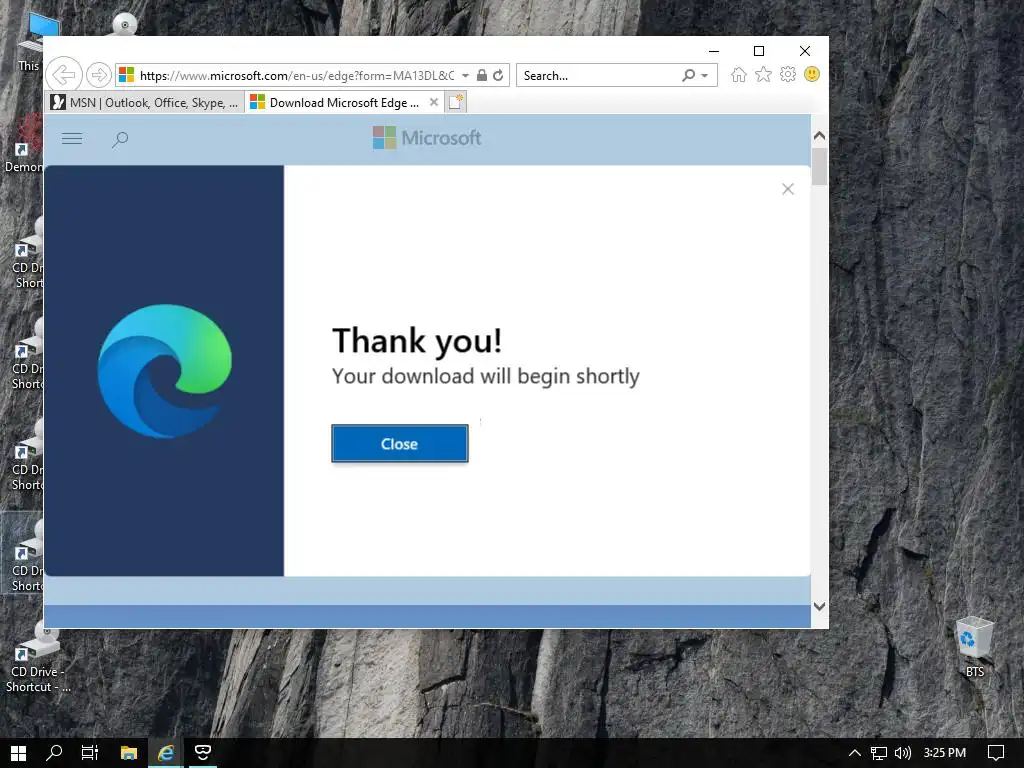The image size is (1024, 768).
Task: Click the Refresh icon in address bar
Action: point(498,75)
